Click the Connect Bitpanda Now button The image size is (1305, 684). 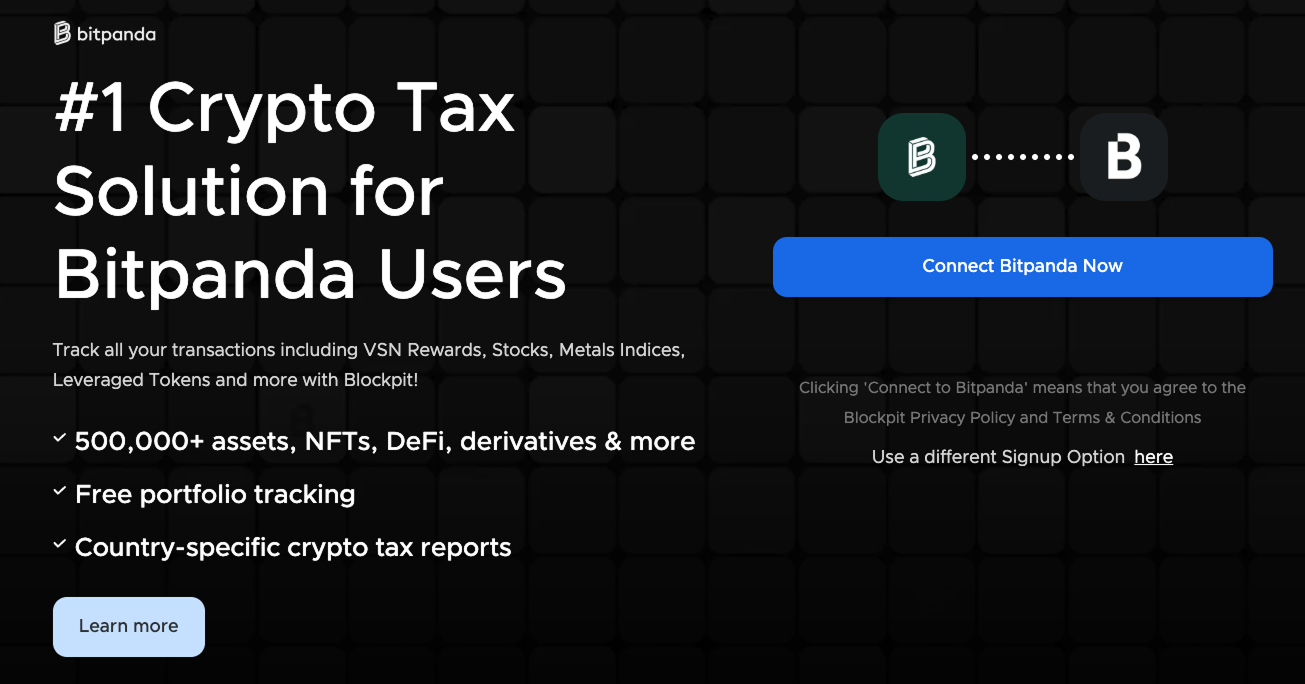point(1022,266)
